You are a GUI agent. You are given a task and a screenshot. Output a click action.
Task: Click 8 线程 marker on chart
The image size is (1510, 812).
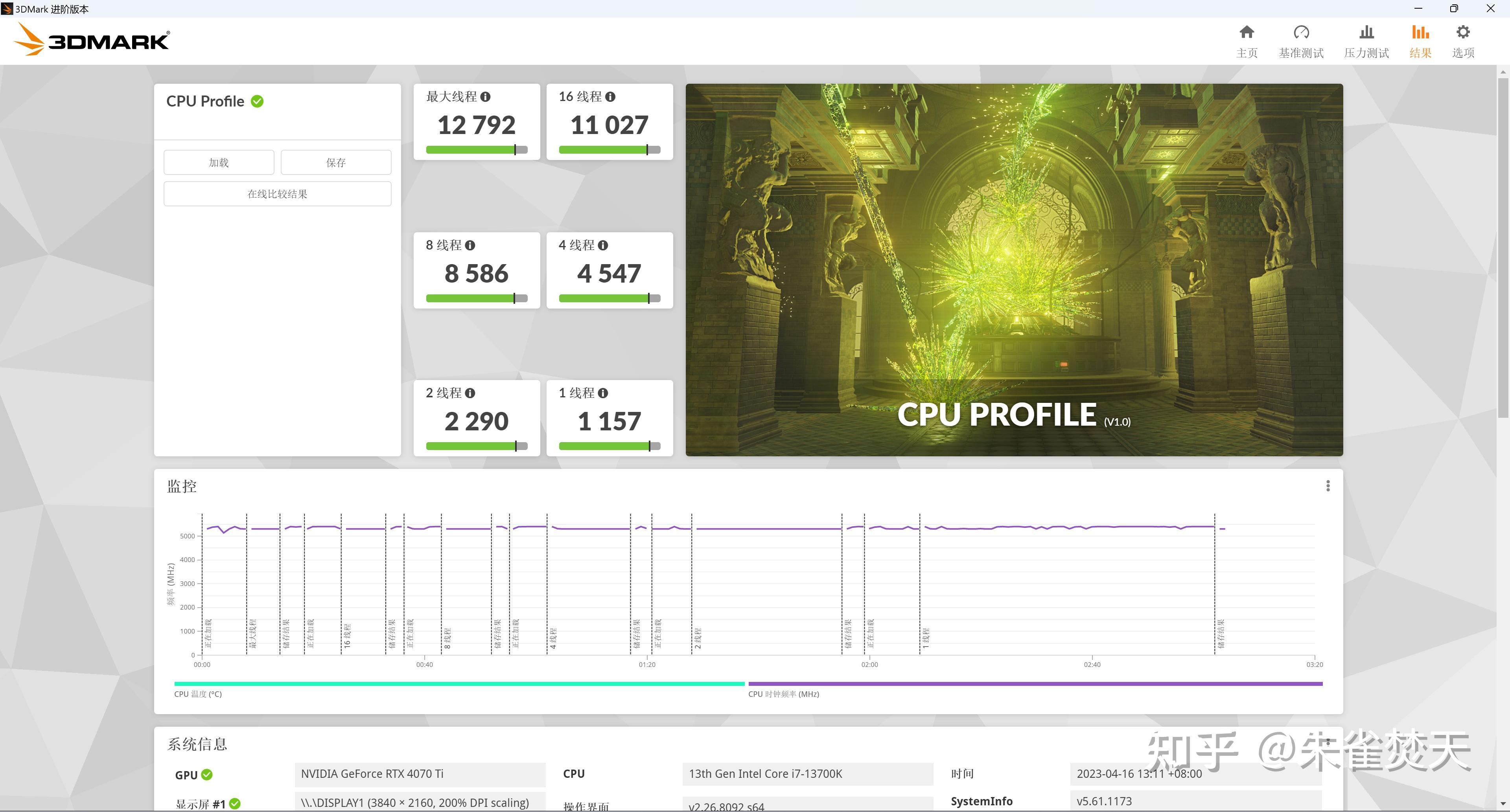click(x=447, y=638)
